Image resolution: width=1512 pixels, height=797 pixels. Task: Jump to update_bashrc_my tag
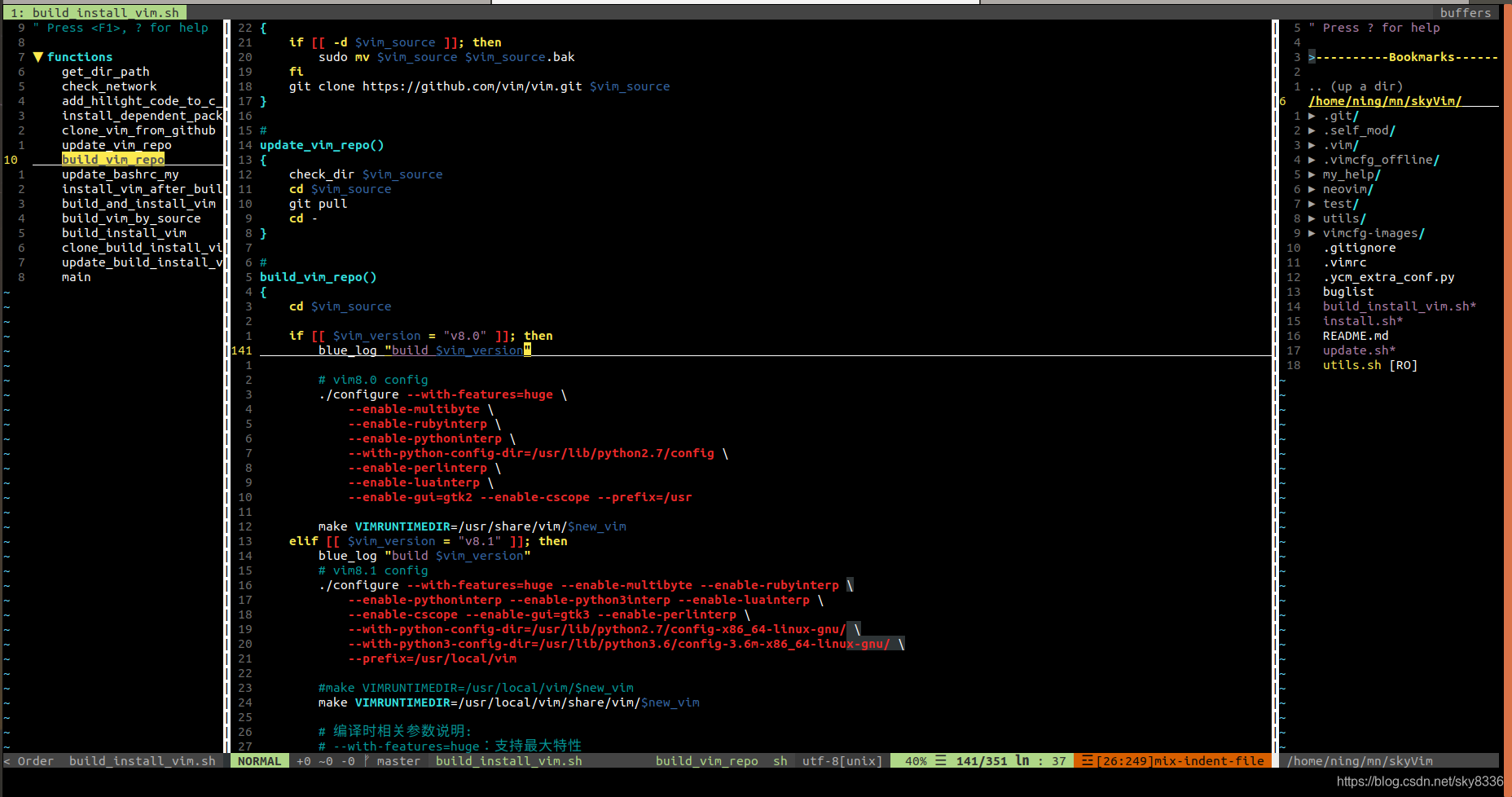(121, 174)
